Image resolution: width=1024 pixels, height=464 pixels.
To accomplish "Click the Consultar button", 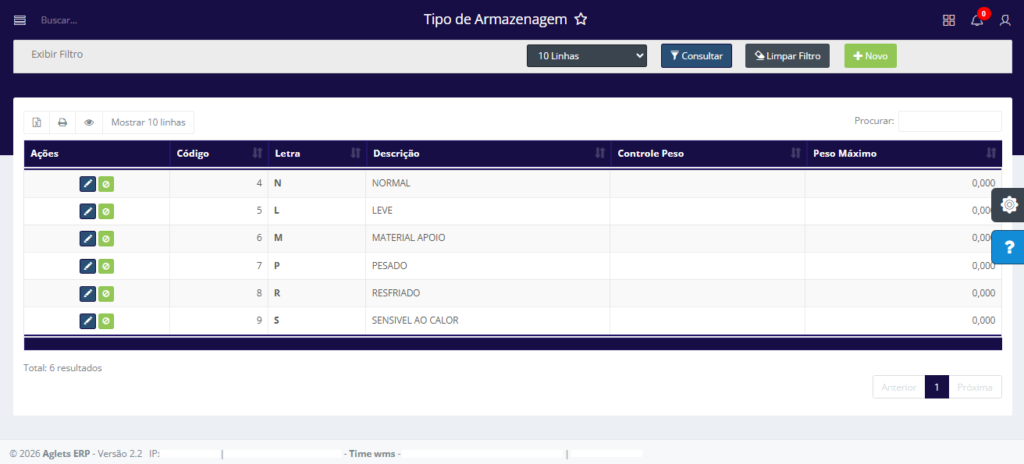I will coord(696,56).
